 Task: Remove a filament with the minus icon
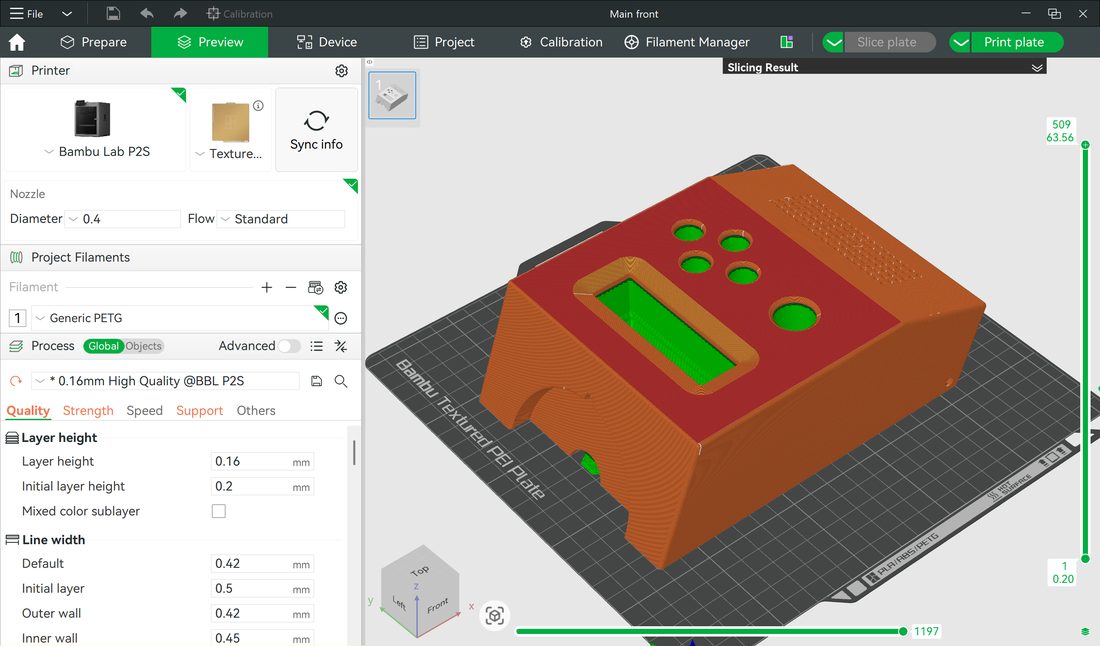[290, 287]
